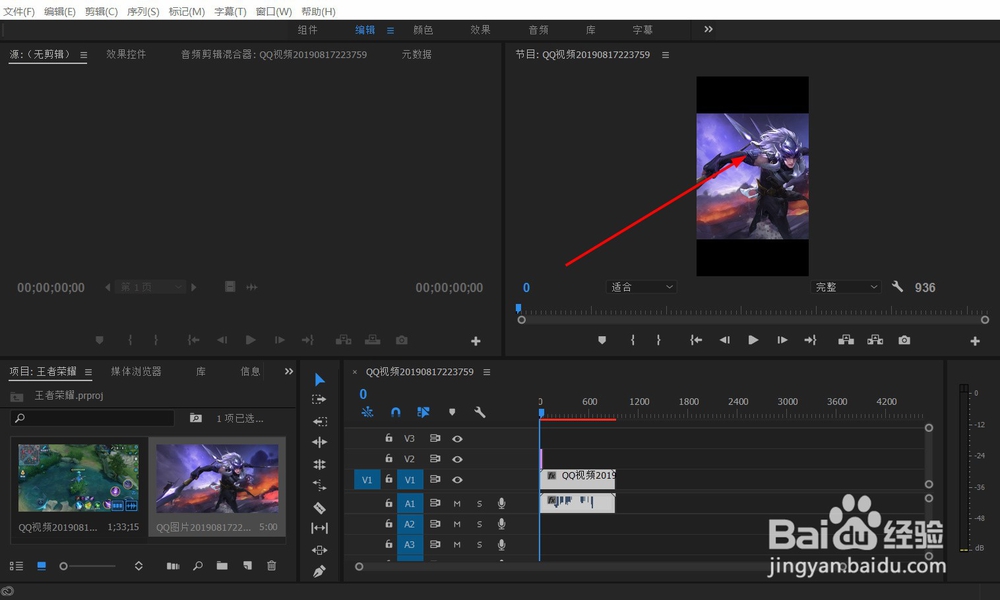
Task: Toggle V2 track output eye
Action: point(457,459)
